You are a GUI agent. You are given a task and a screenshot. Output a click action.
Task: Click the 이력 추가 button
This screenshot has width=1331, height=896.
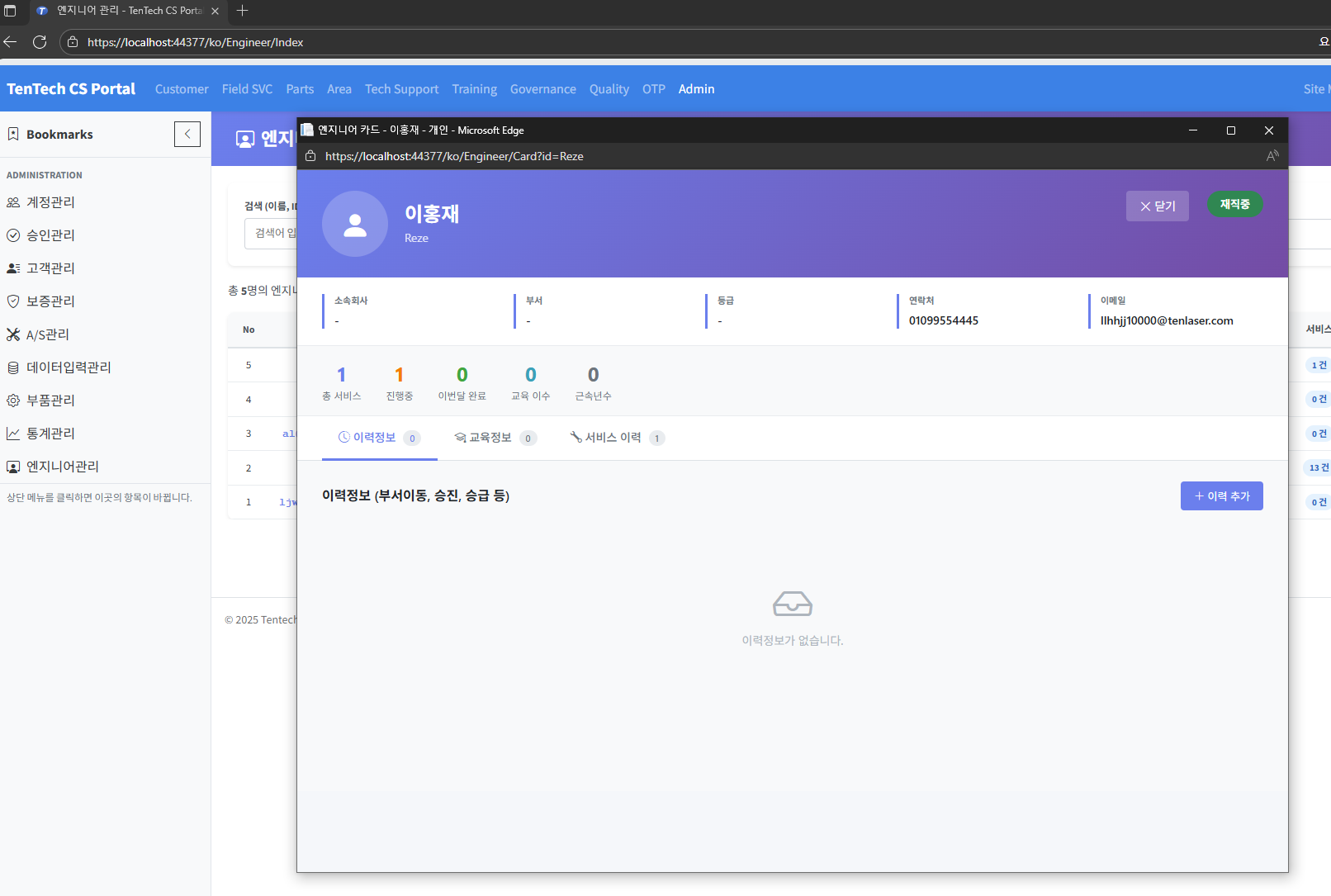click(1221, 496)
